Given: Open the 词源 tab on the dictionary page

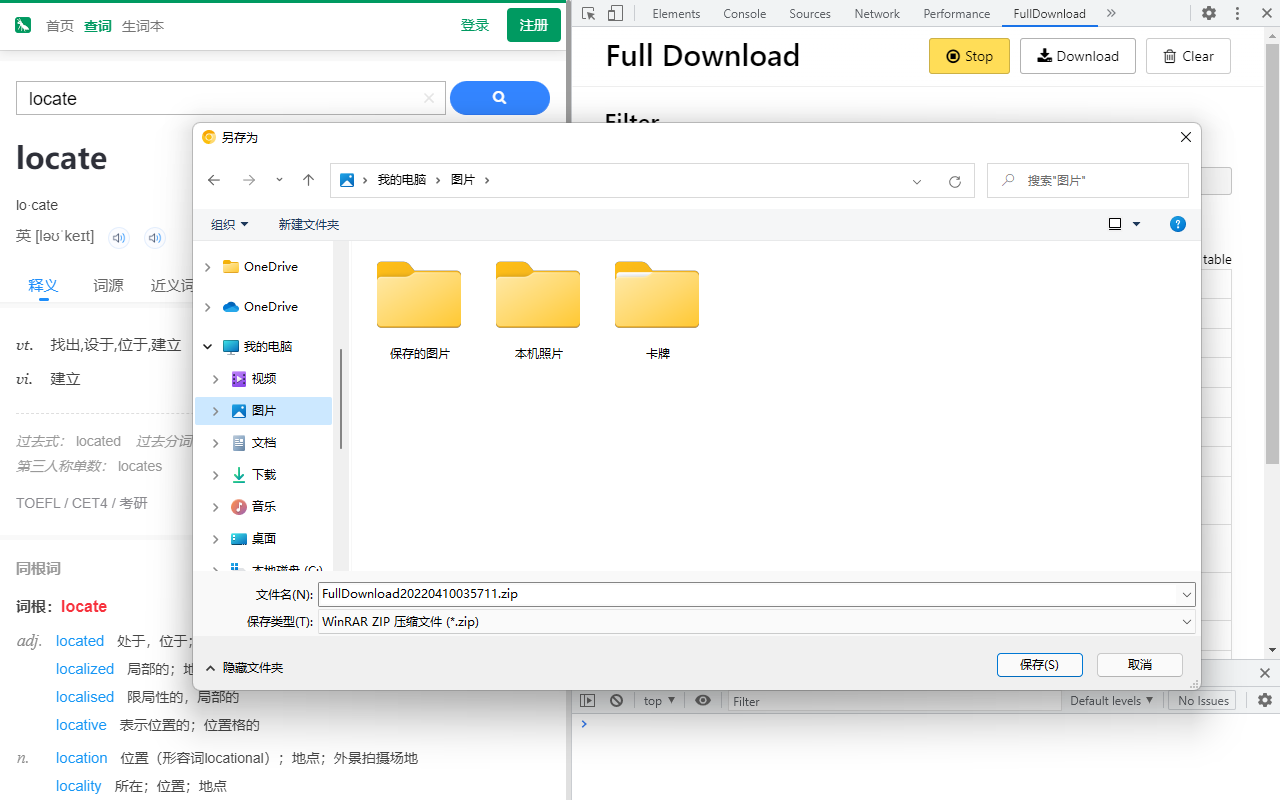Looking at the screenshot, I should [x=108, y=286].
